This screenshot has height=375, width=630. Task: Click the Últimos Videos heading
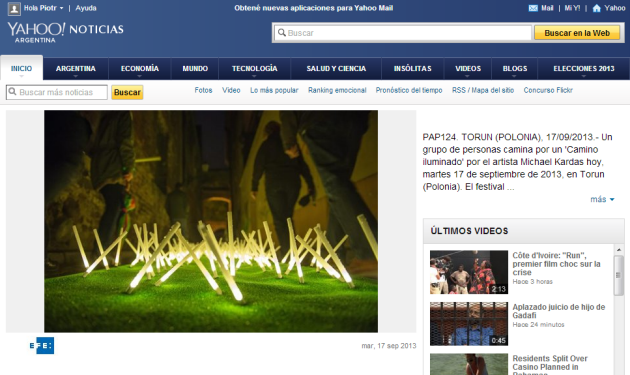pos(469,231)
